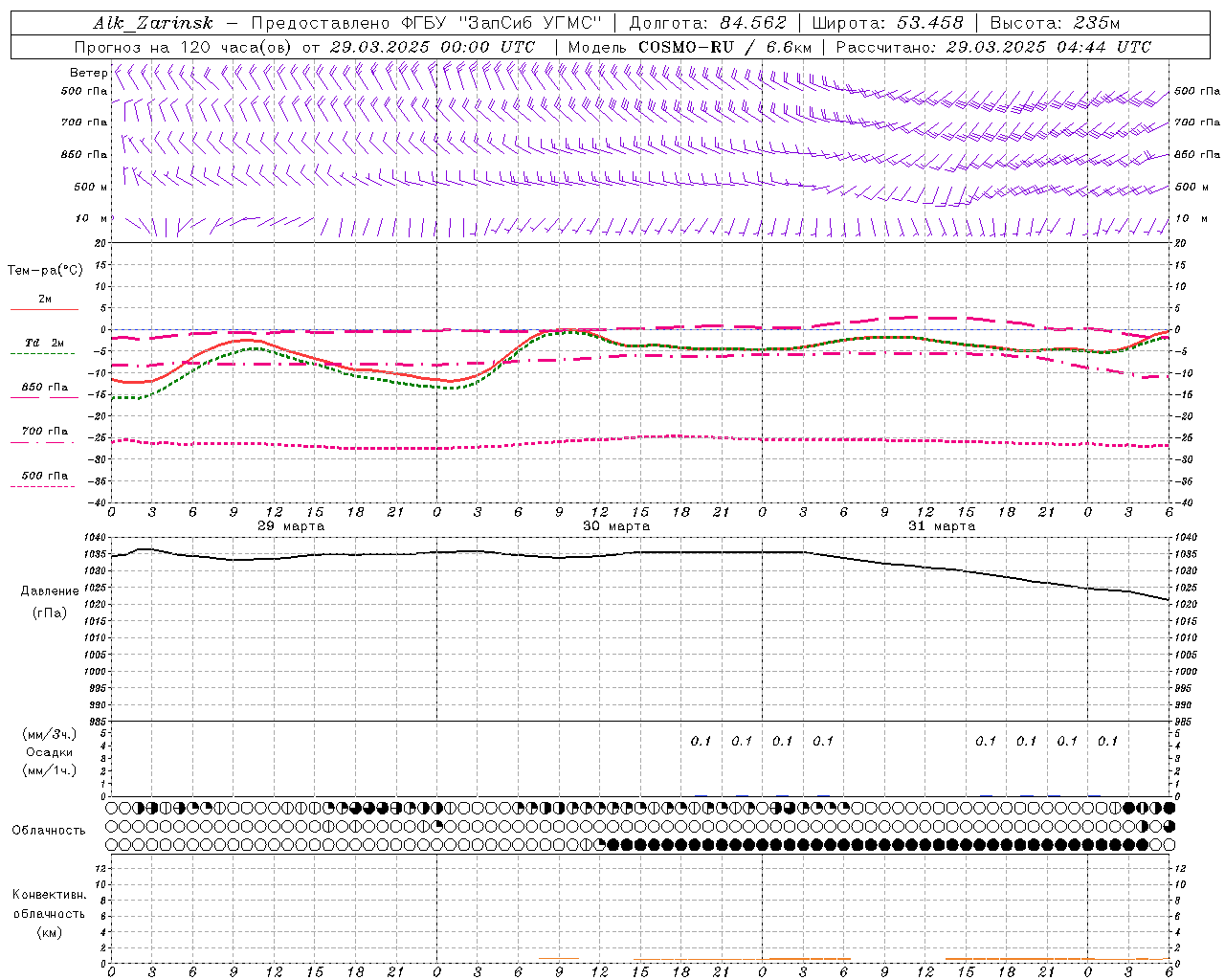This screenshot has height=980, width=1225.
Task: Click the Модель COSMO-RU / 6.6км label
Action: [689, 47]
